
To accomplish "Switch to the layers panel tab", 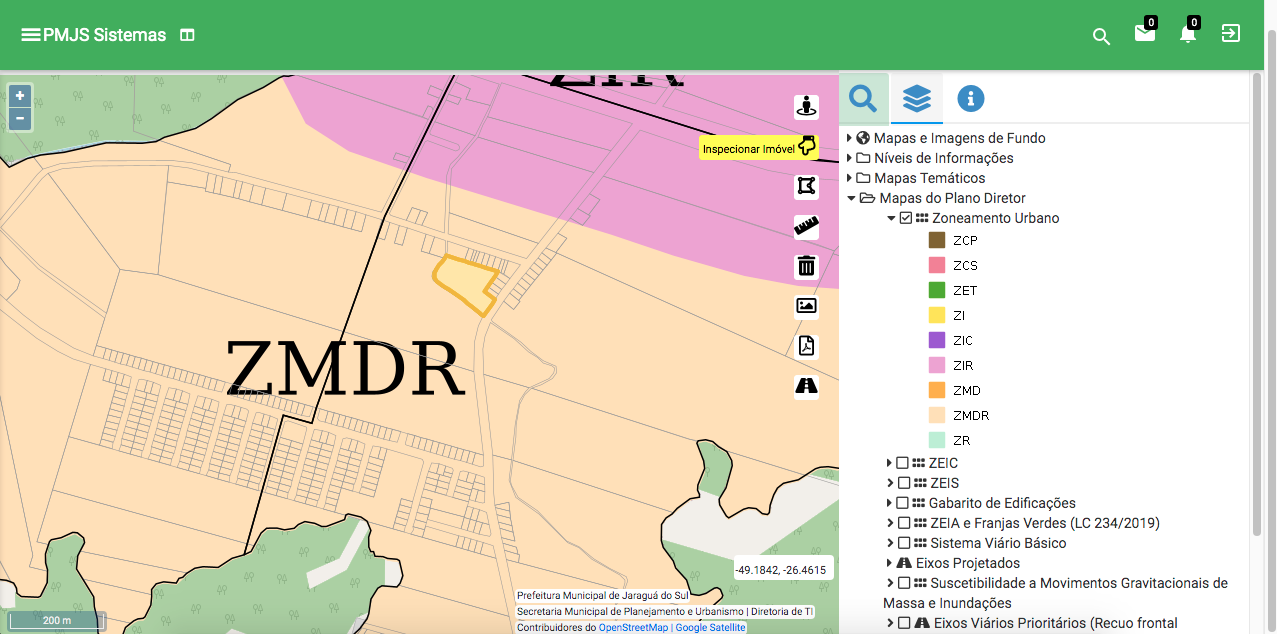I will [x=916, y=98].
